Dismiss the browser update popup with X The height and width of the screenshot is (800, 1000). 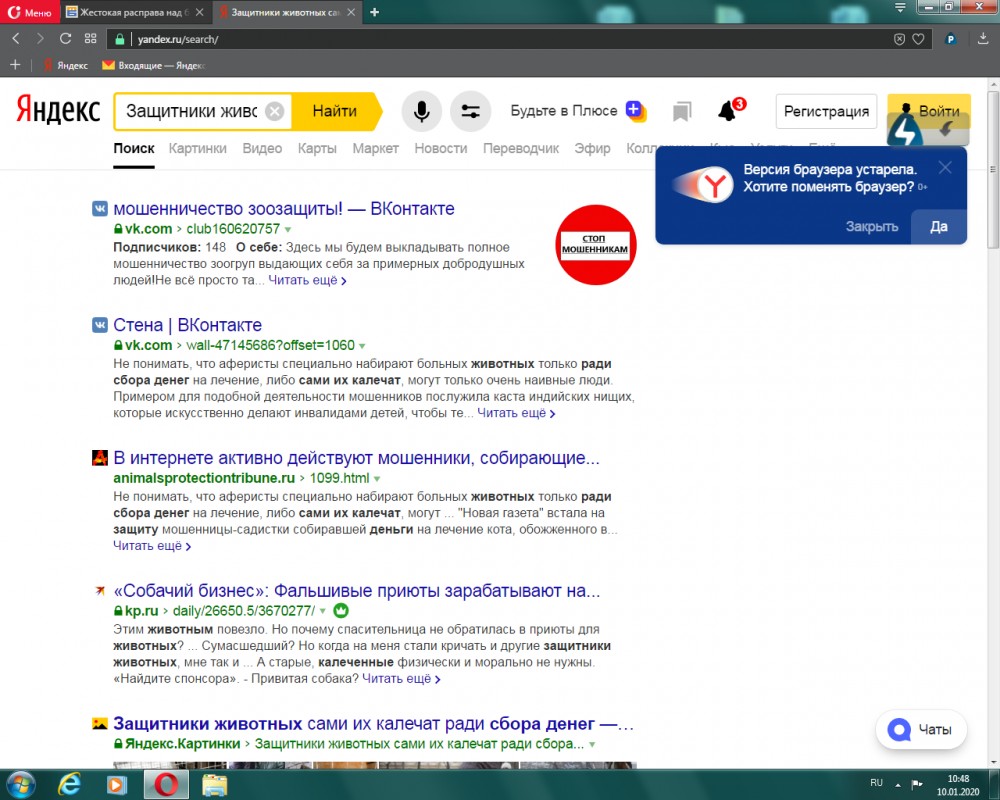[945, 167]
